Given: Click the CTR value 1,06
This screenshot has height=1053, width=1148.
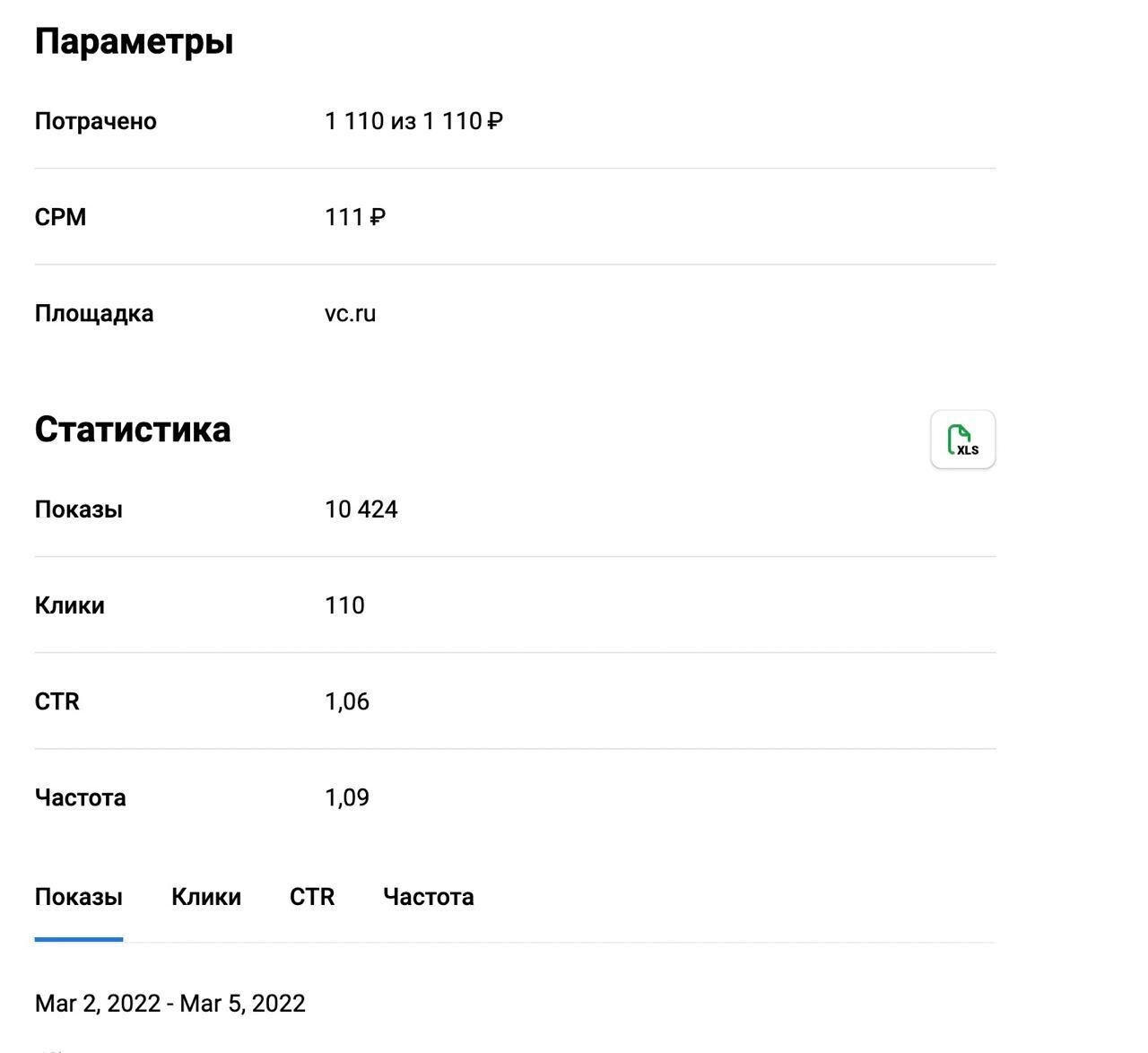Looking at the screenshot, I should pos(347,701).
